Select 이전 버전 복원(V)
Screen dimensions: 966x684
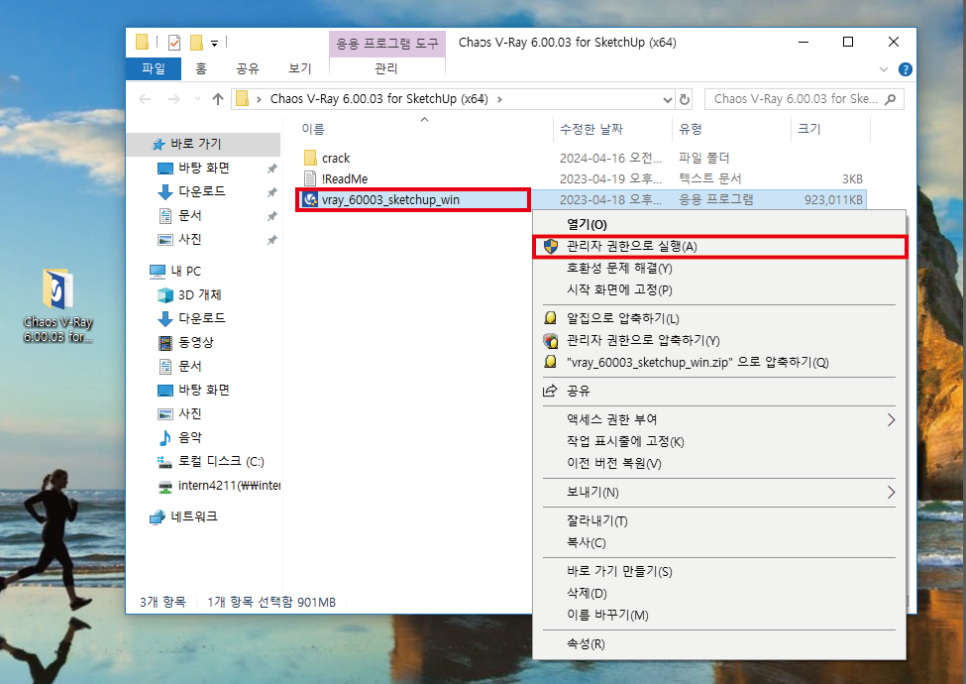click(x=719, y=463)
